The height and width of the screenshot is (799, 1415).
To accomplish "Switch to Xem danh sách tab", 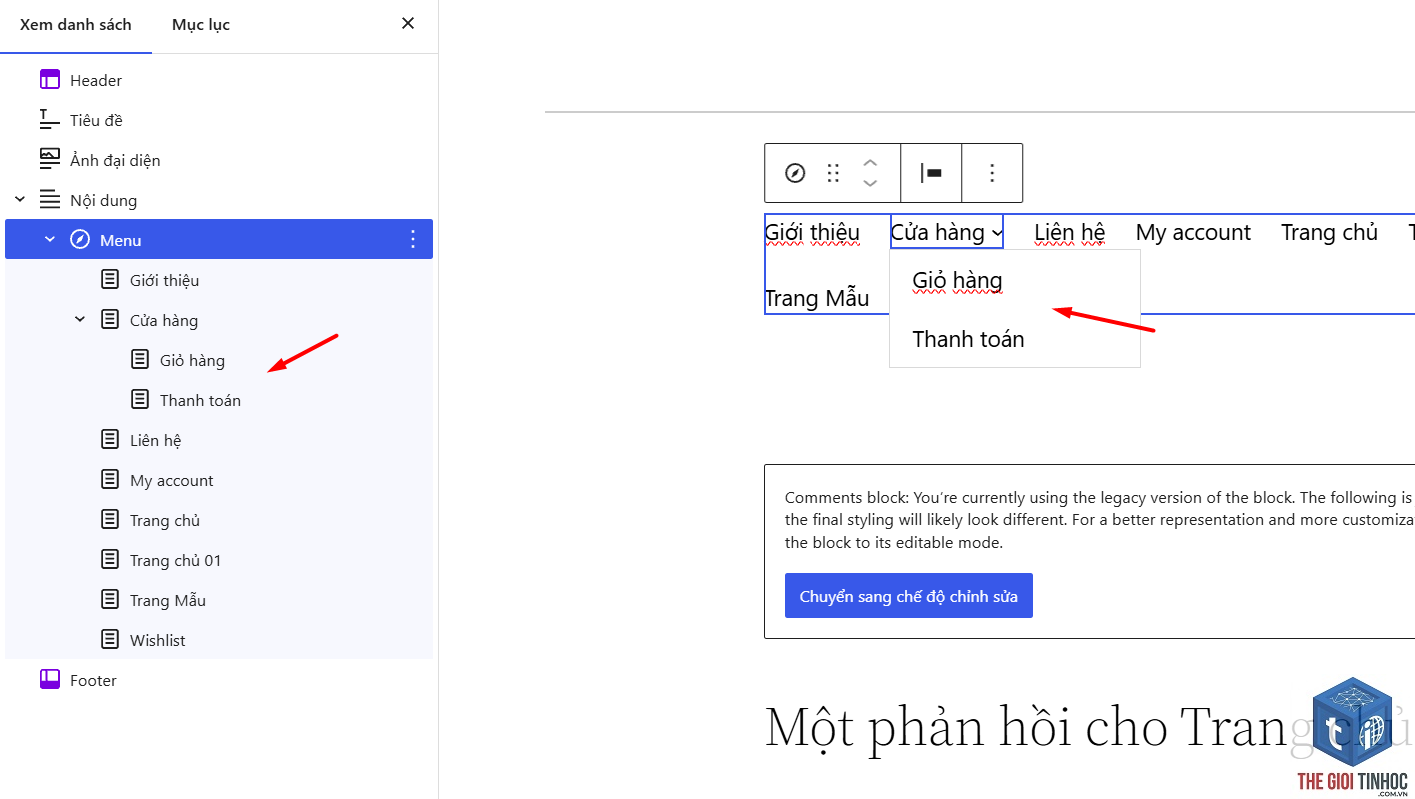I will pyautogui.click(x=76, y=24).
